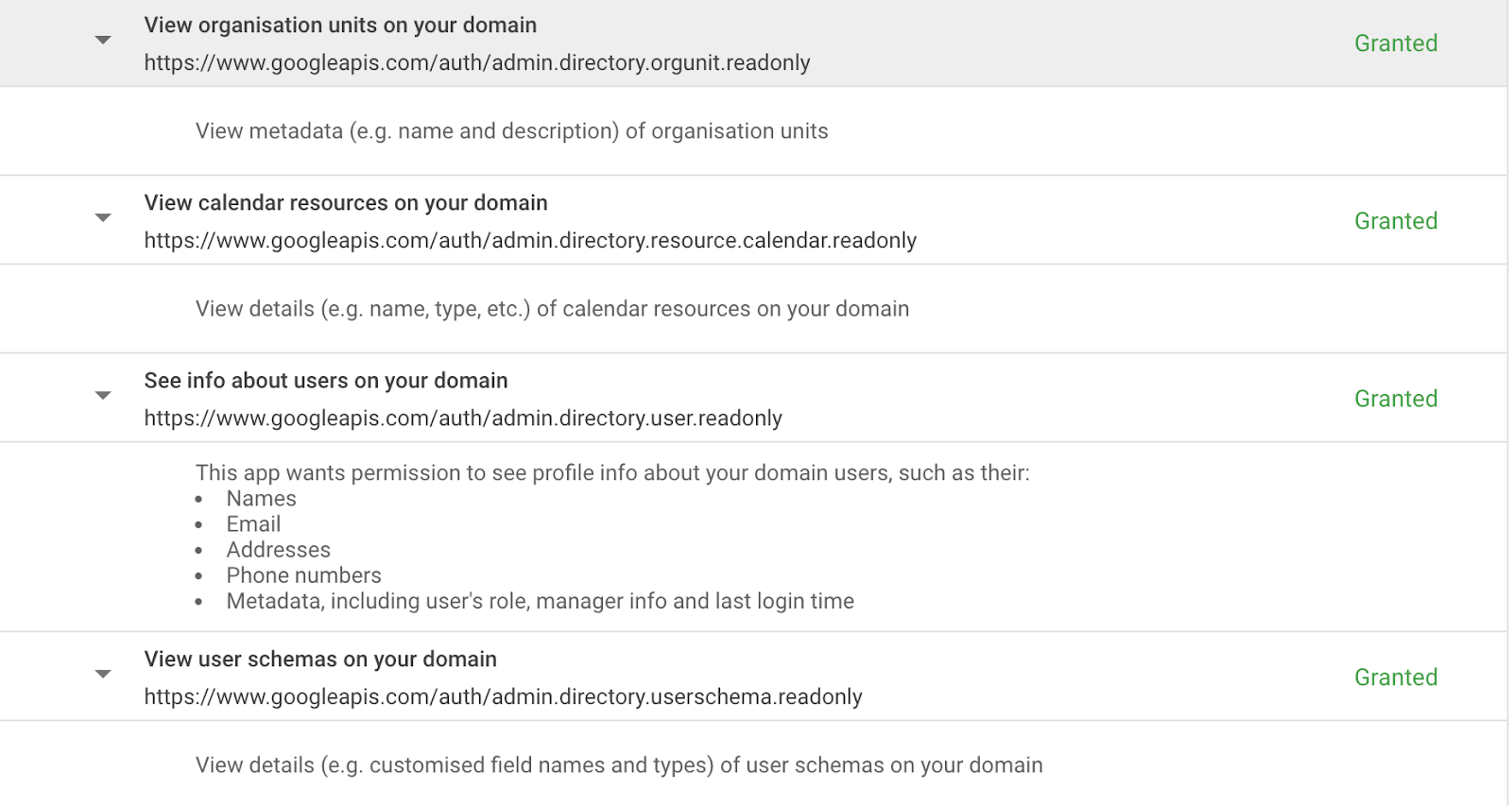Click the admin.directory.orgunit.readonly scope URL
The height and width of the screenshot is (805, 1512).
[x=477, y=63]
